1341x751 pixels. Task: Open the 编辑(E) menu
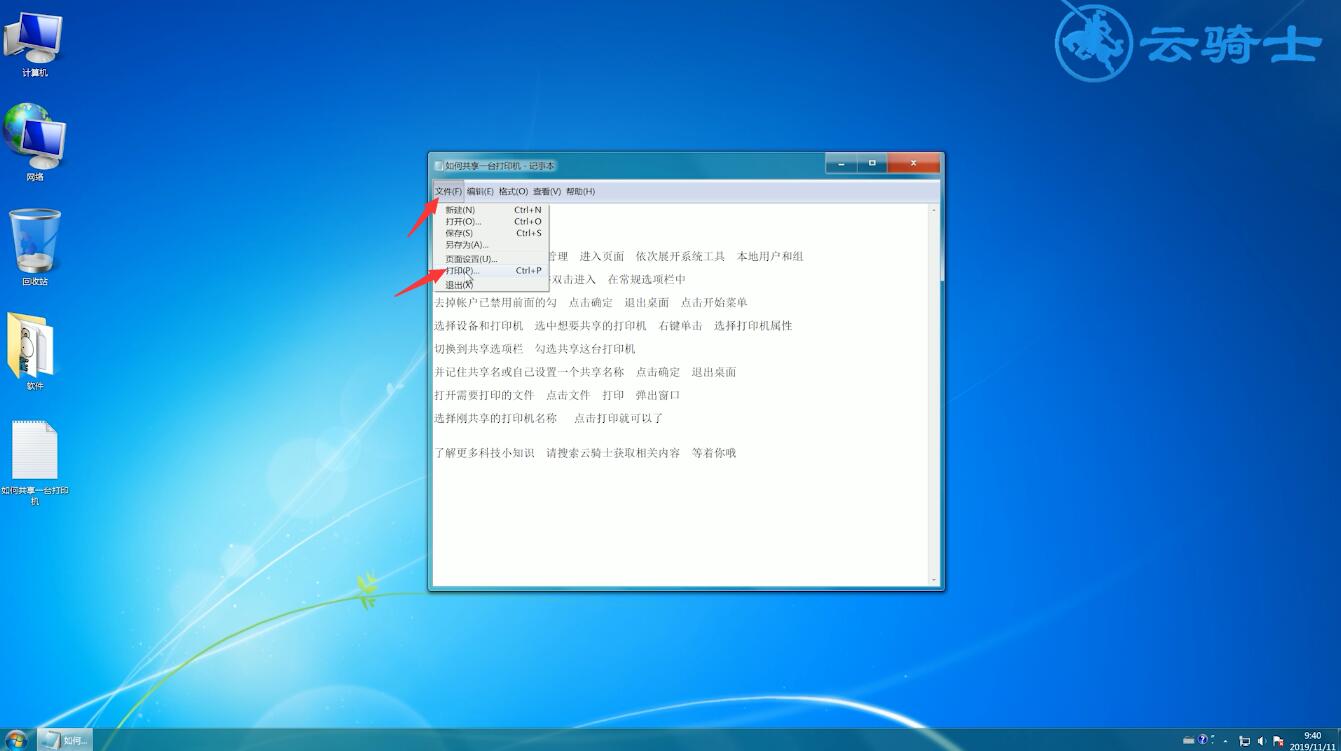480,191
